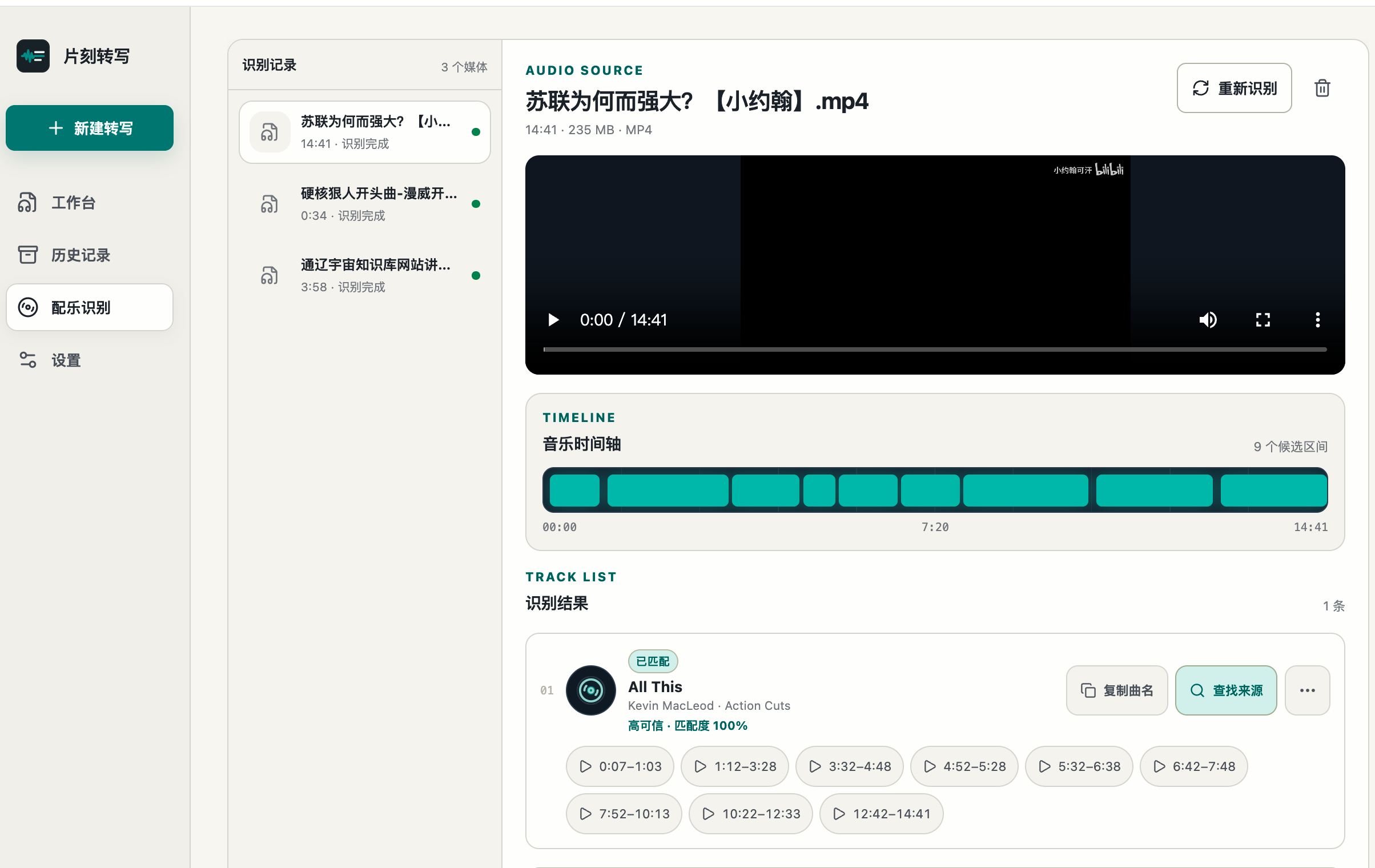This screenshot has width=1375, height=868.
Task: Click the All This track title
Action: [x=655, y=687]
